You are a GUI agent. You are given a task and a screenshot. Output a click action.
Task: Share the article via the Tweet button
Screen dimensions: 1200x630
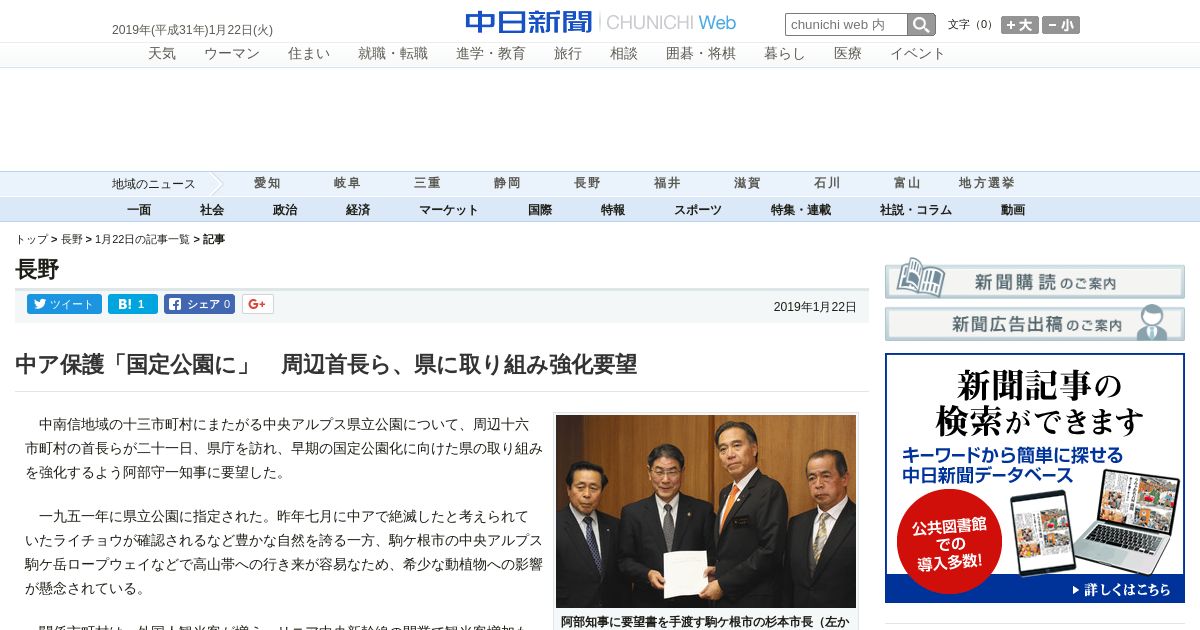click(x=64, y=304)
